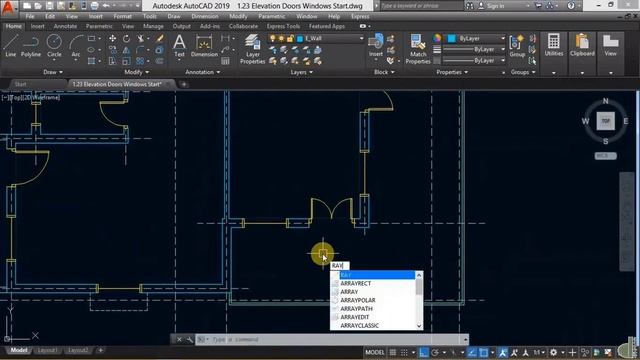Open the Tools menu

point(149,16)
